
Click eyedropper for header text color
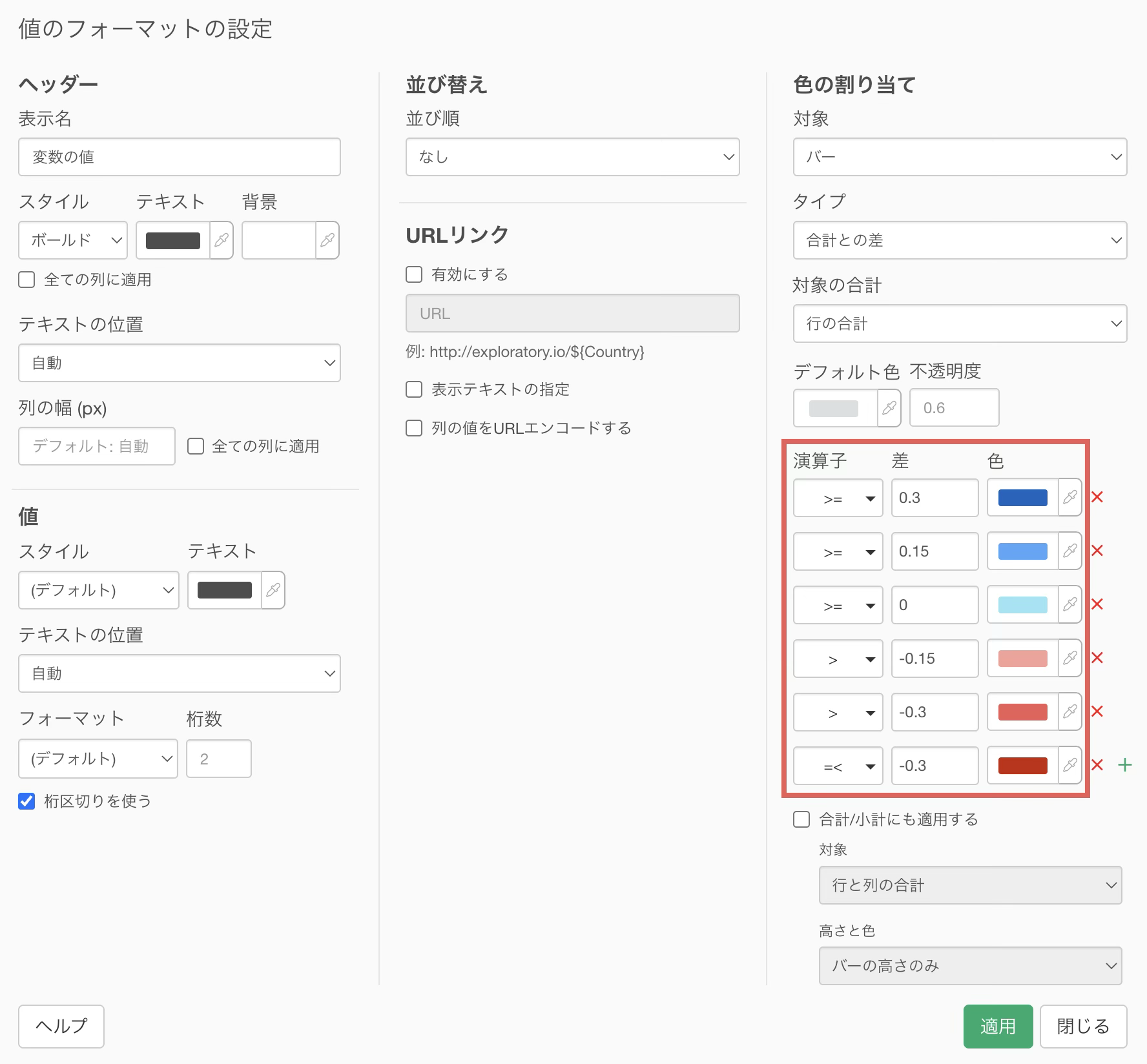(222, 240)
